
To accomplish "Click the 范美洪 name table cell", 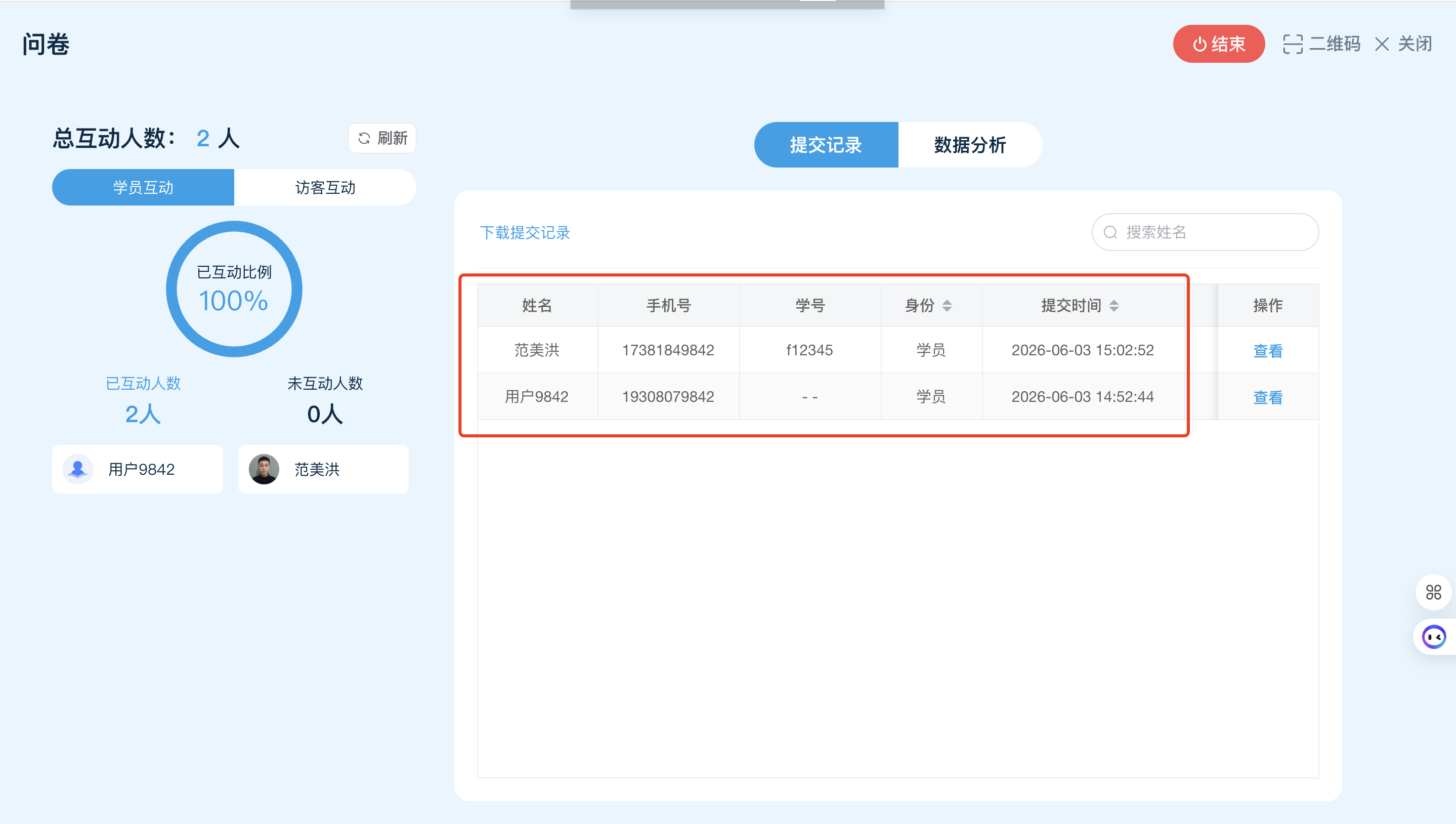I will [x=537, y=350].
